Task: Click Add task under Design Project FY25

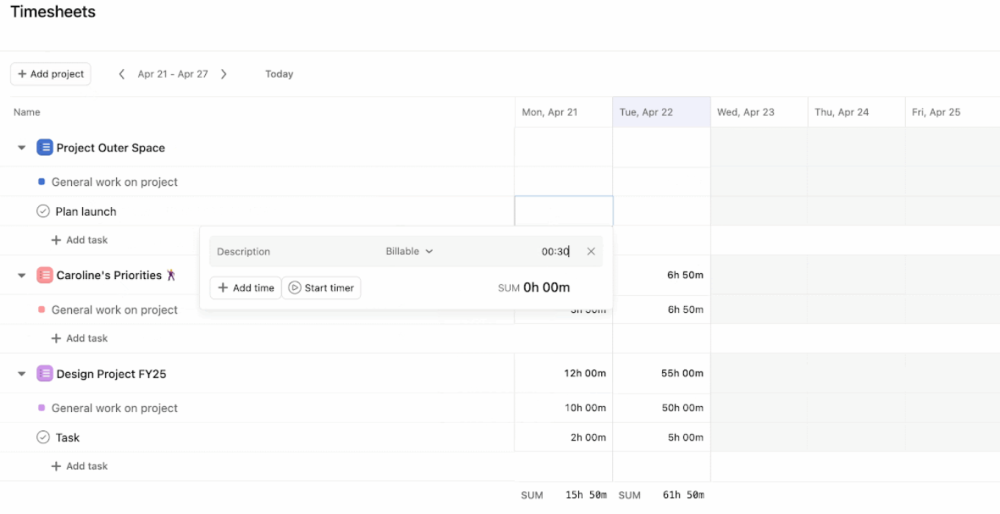Action: pyautogui.click(x=79, y=466)
